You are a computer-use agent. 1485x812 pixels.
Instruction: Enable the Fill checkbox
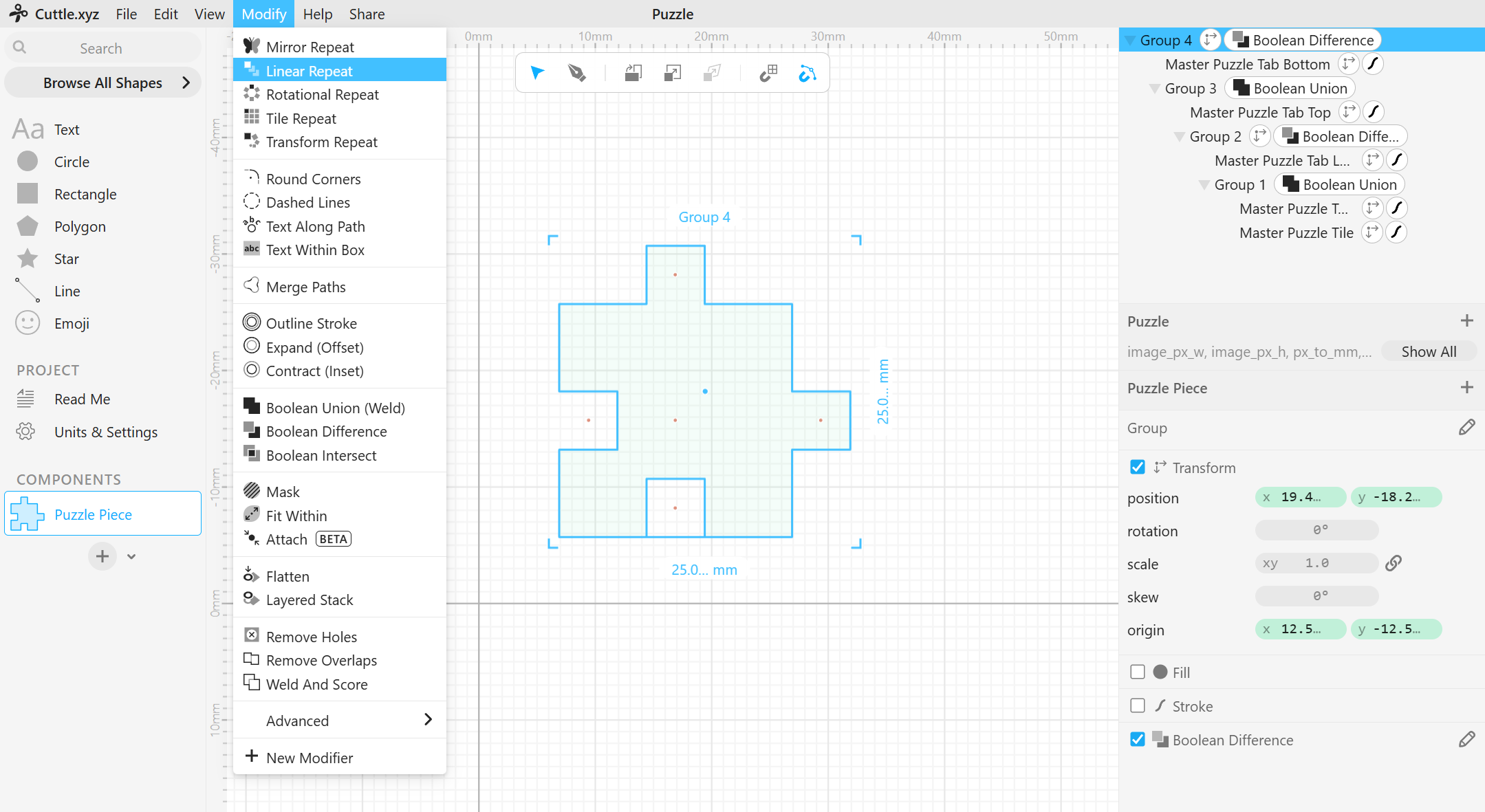[1138, 672]
